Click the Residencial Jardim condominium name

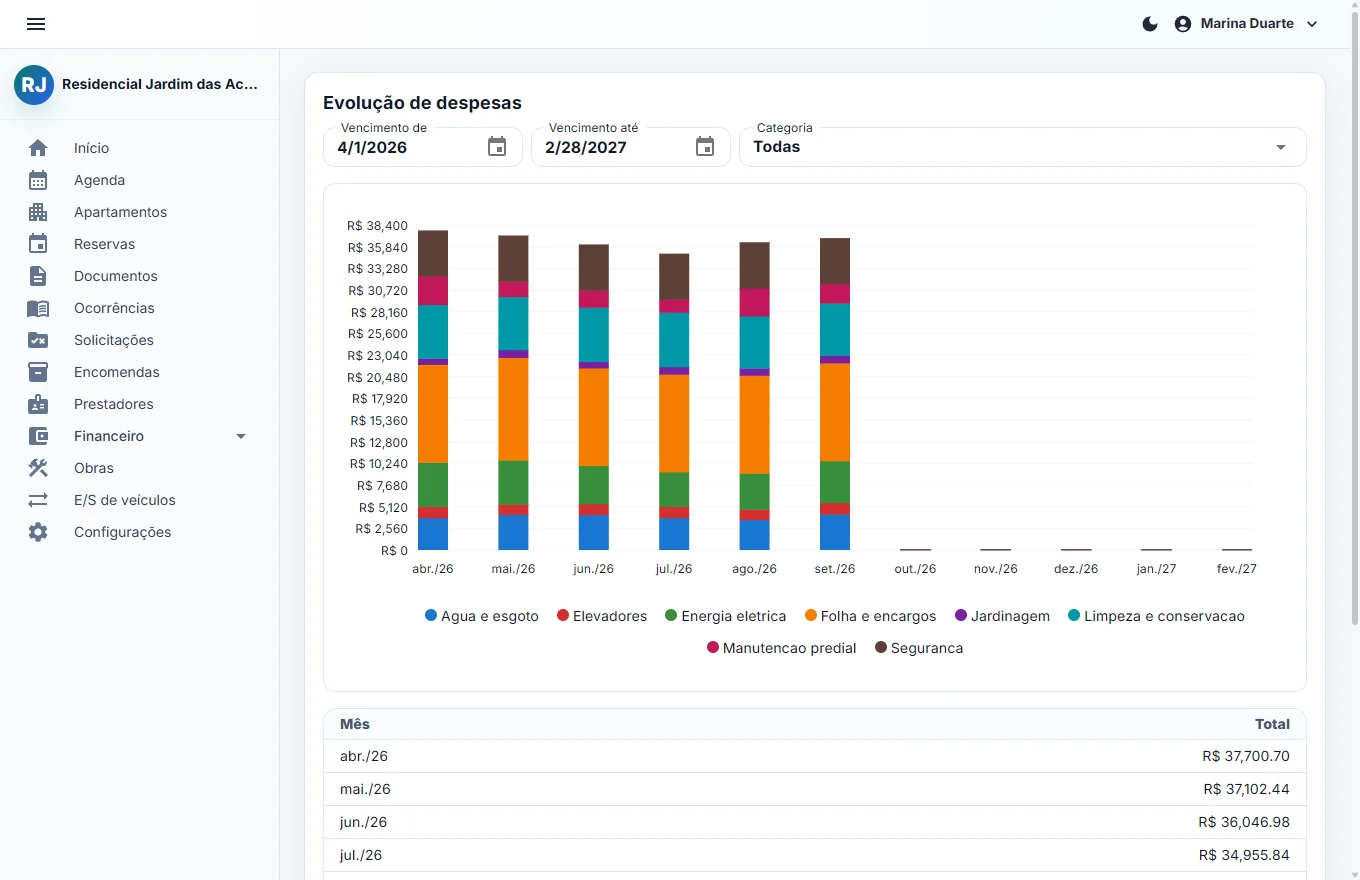pos(160,85)
